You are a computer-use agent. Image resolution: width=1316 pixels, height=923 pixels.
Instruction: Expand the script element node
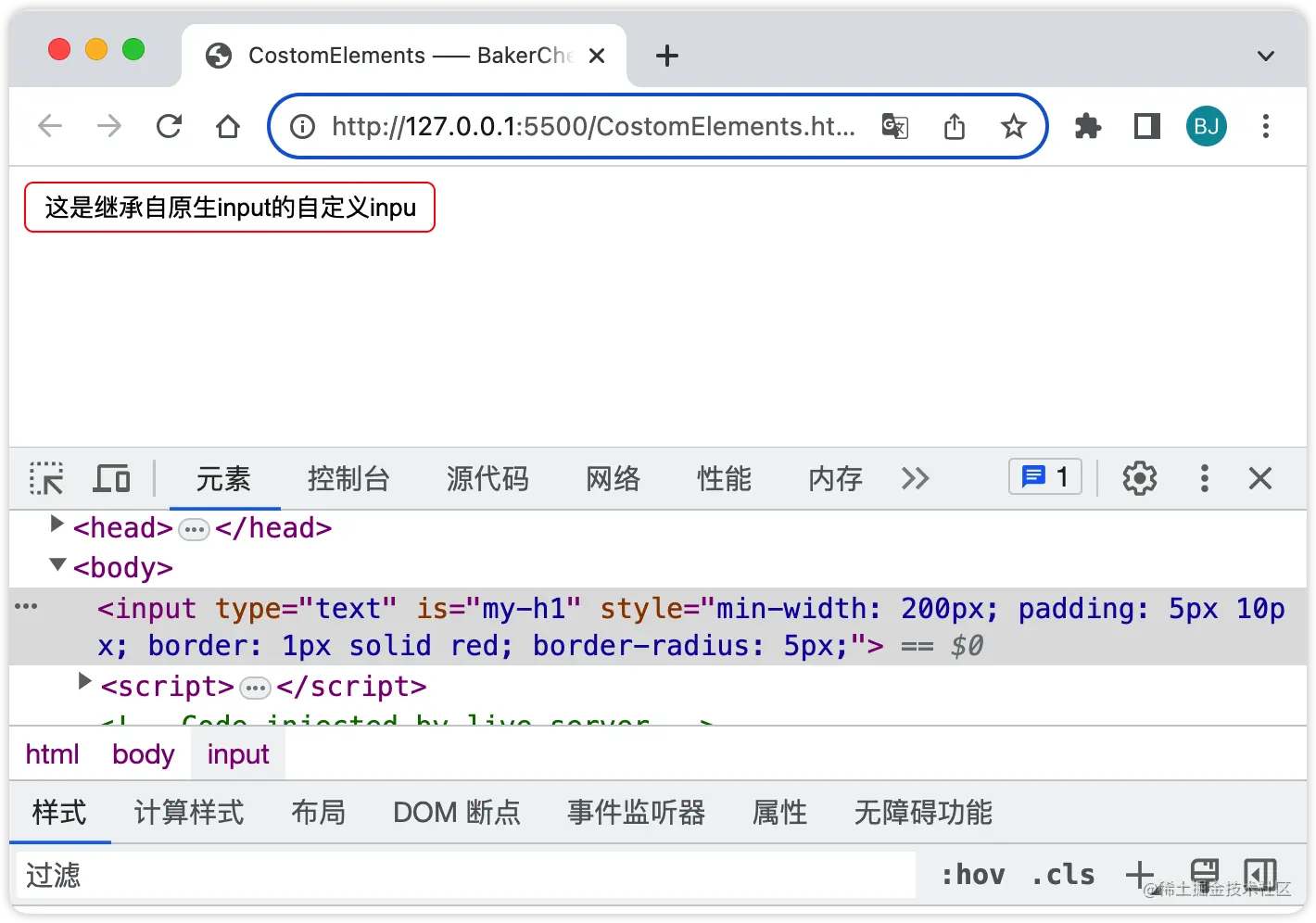click(84, 682)
